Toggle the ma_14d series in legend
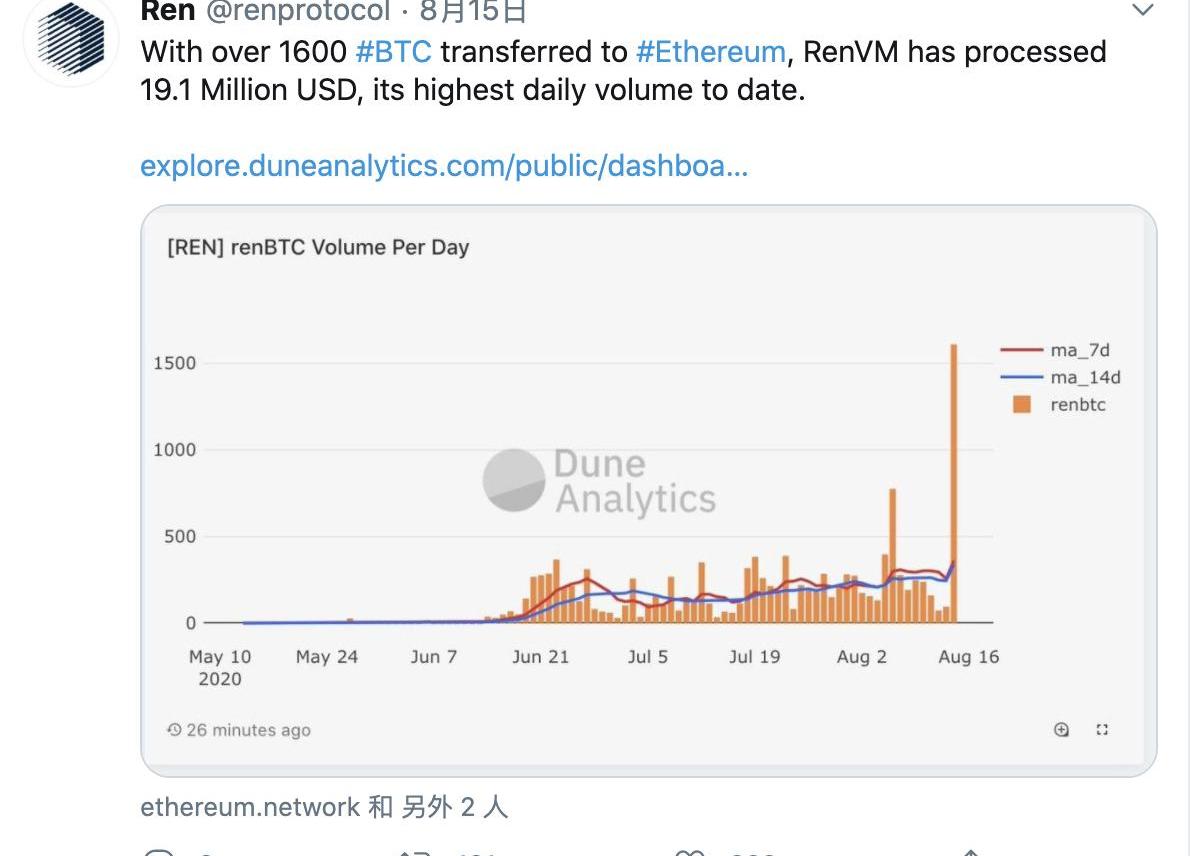The width and height of the screenshot is (1190, 856). coord(1084,377)
